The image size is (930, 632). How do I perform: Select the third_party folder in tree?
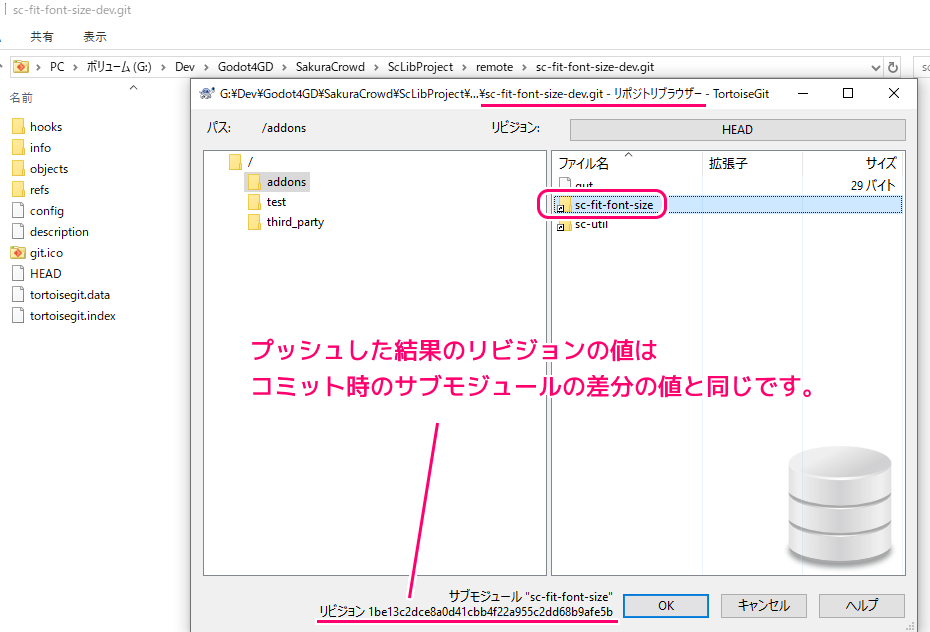pyautogui.click(x=294, y=222)
